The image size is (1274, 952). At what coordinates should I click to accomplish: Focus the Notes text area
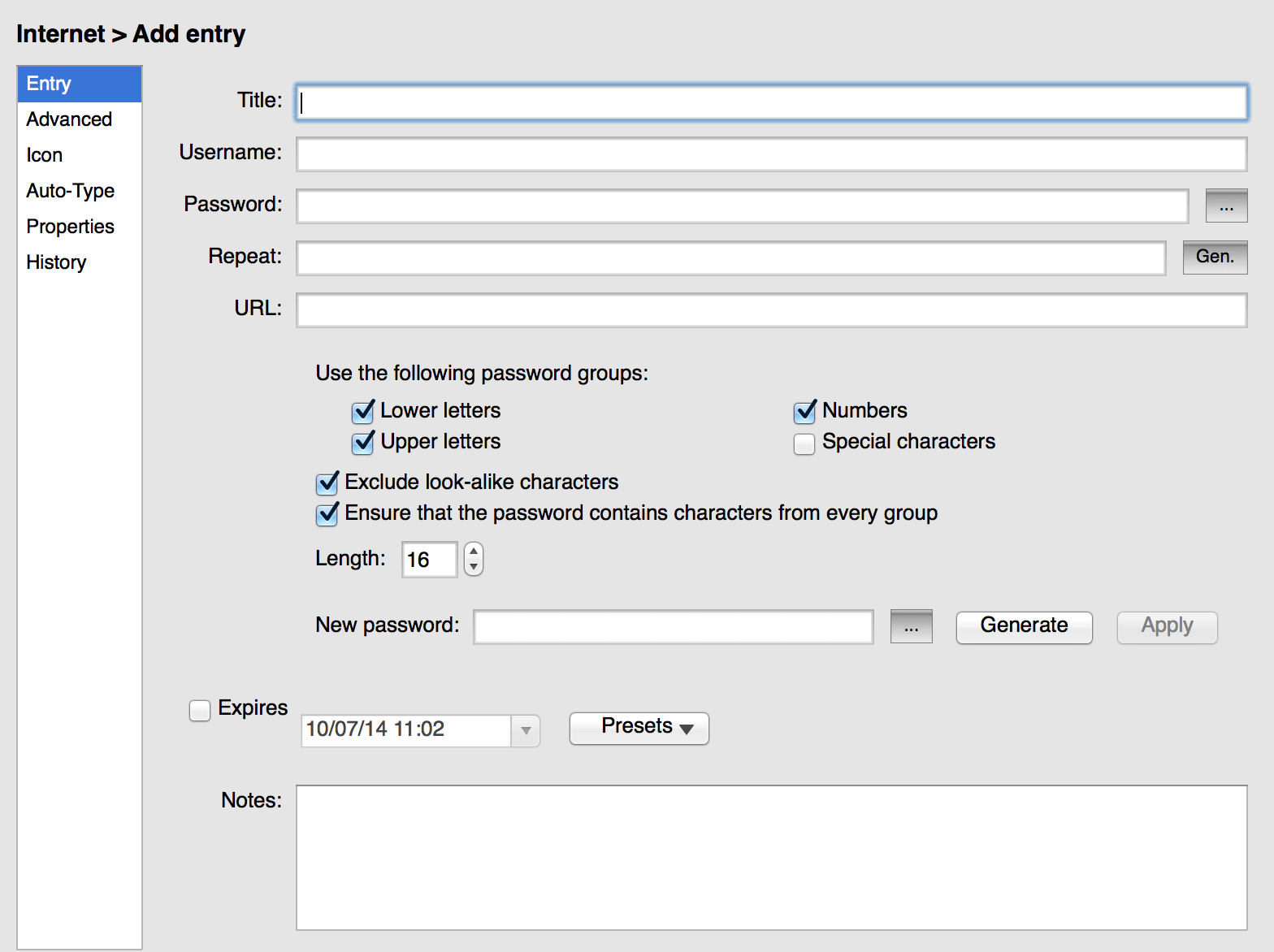pos(771,857)
